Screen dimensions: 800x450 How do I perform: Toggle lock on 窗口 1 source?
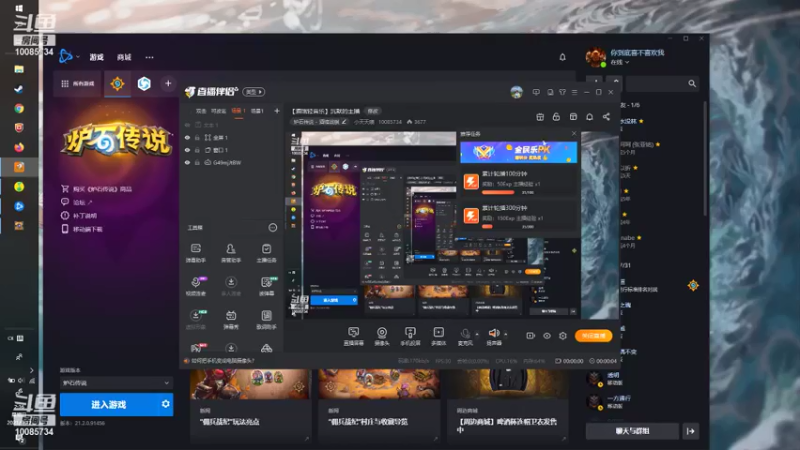[x=197, y=150]
